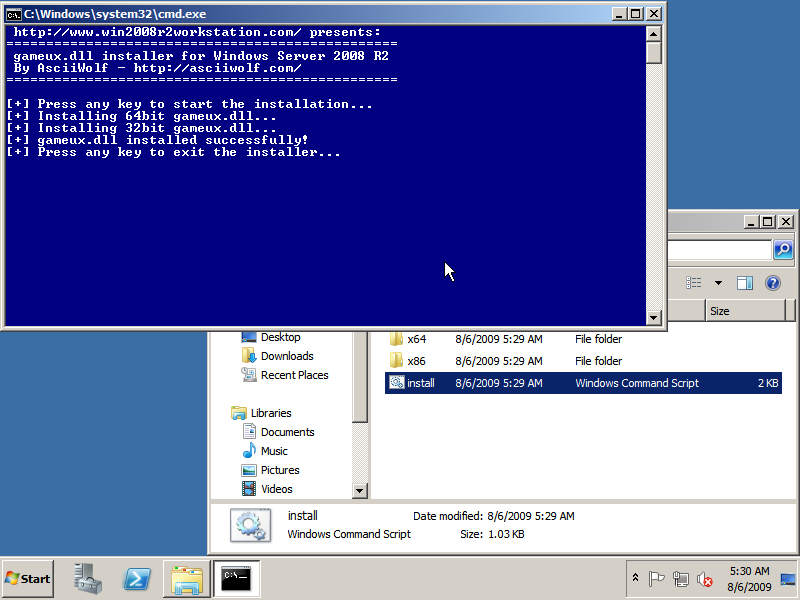
Task: Click the Explorer search magnifier button
Action: pos(784,249)
